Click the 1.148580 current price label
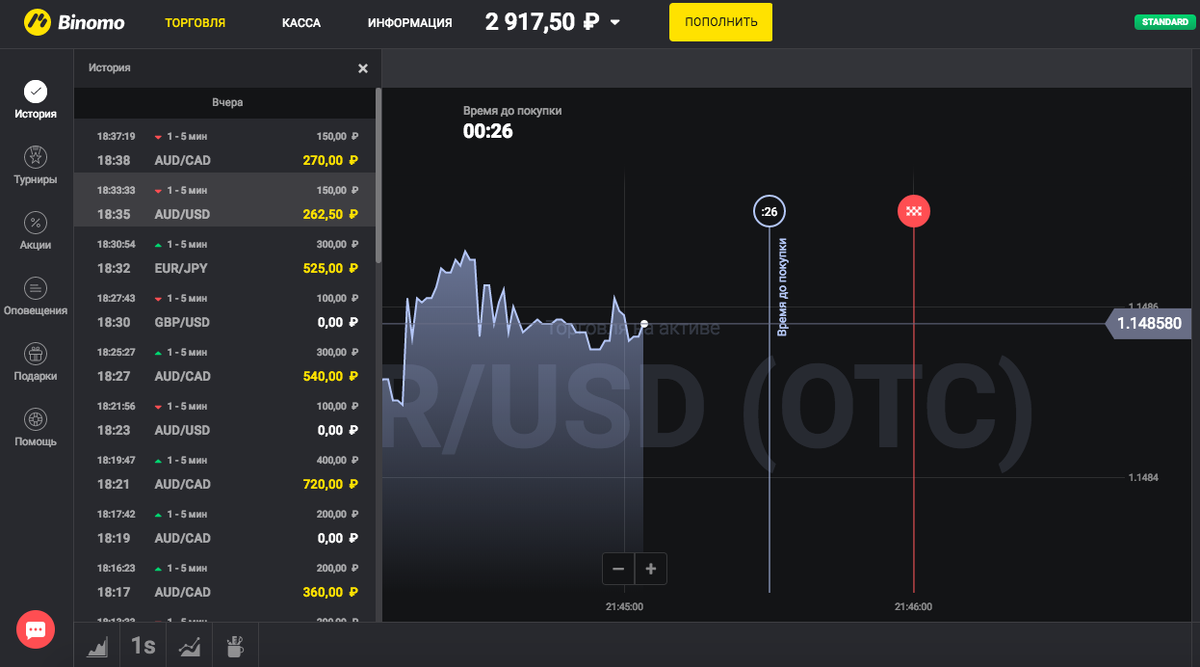Image resolution: width=1200 pixels, height=667 pixels. point(1148,324)
